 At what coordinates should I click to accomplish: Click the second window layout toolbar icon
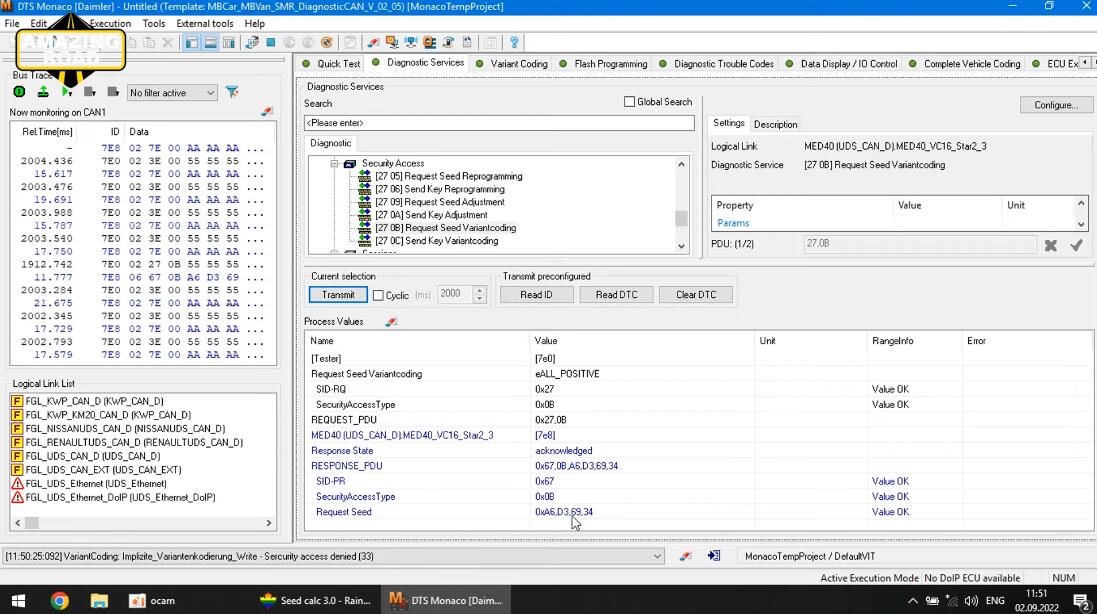coord(210,43)
